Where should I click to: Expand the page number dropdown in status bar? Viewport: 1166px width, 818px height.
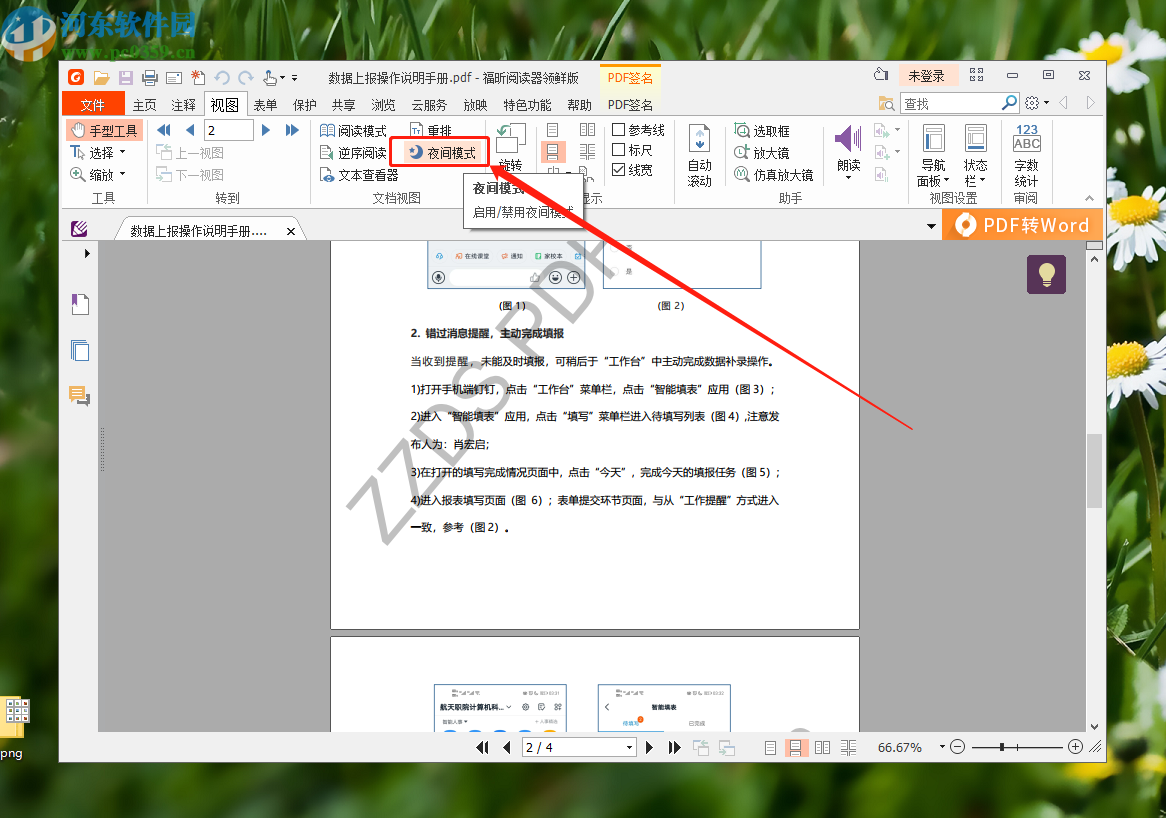(x=629, y=748)
